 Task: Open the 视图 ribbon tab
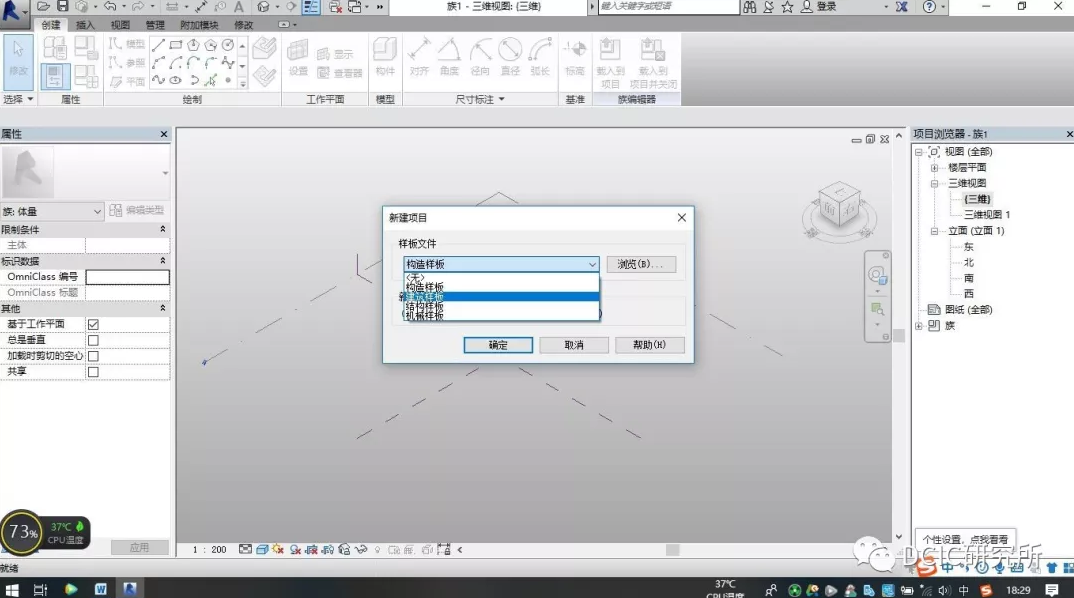pos(120,24)
